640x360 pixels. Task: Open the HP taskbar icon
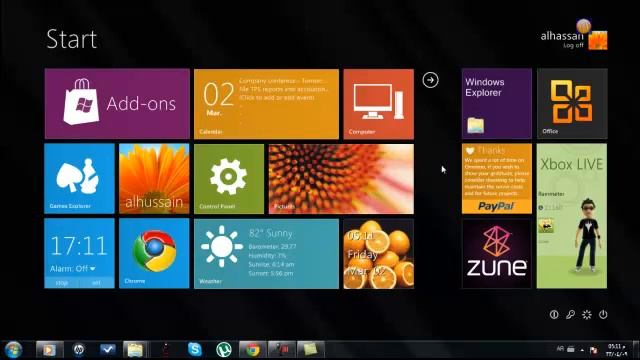click(78, 350)
